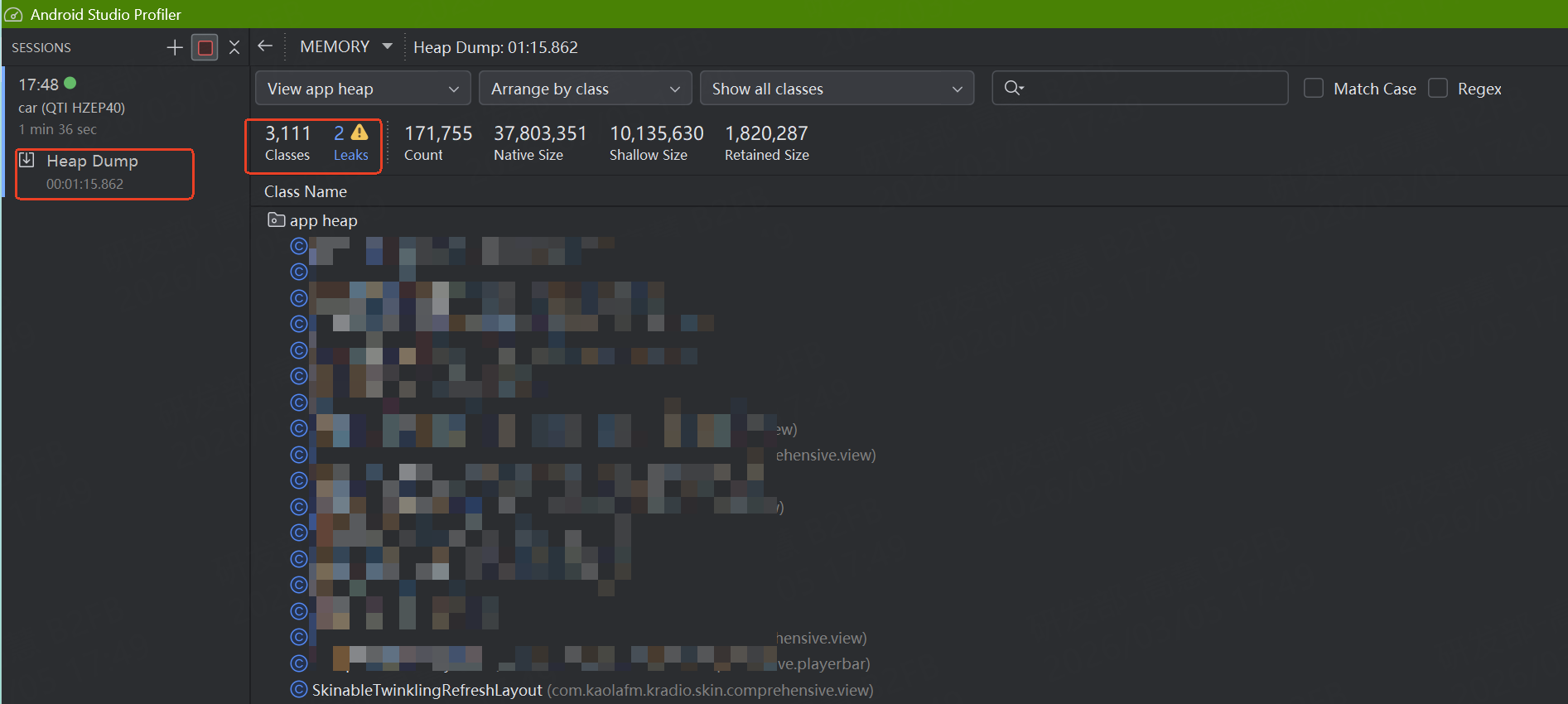Click the Heap Dump download icon
The image size is (1568, 704).
click(27, 160)
